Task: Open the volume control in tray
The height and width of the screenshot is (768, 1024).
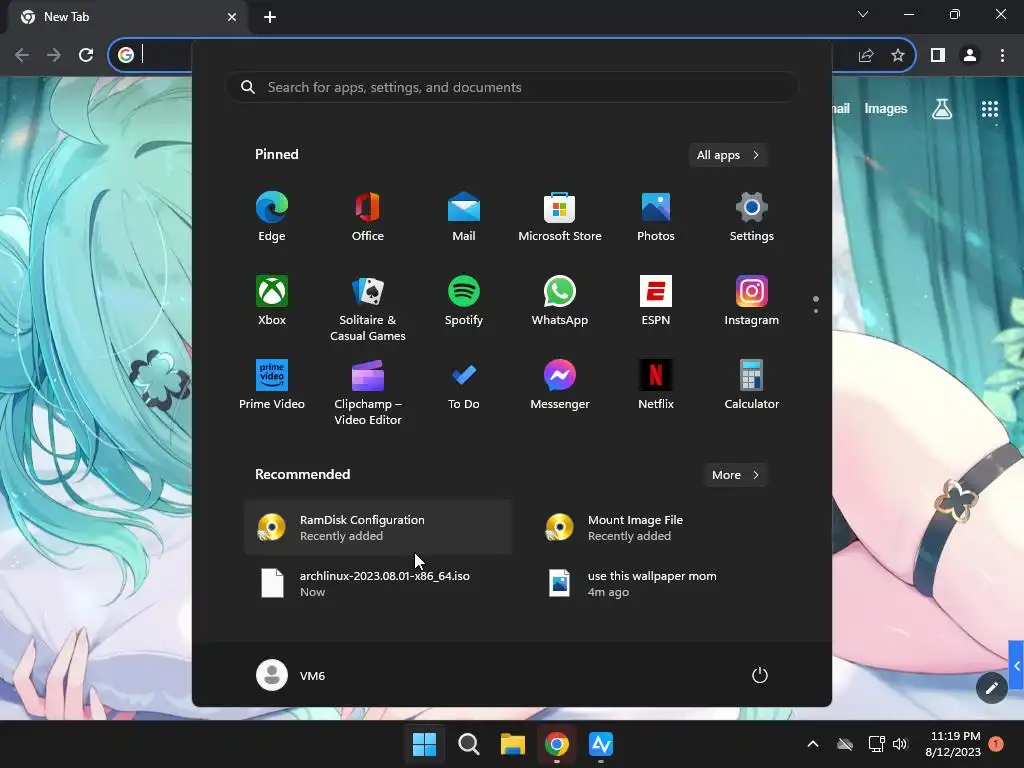Action: [900, 744]
